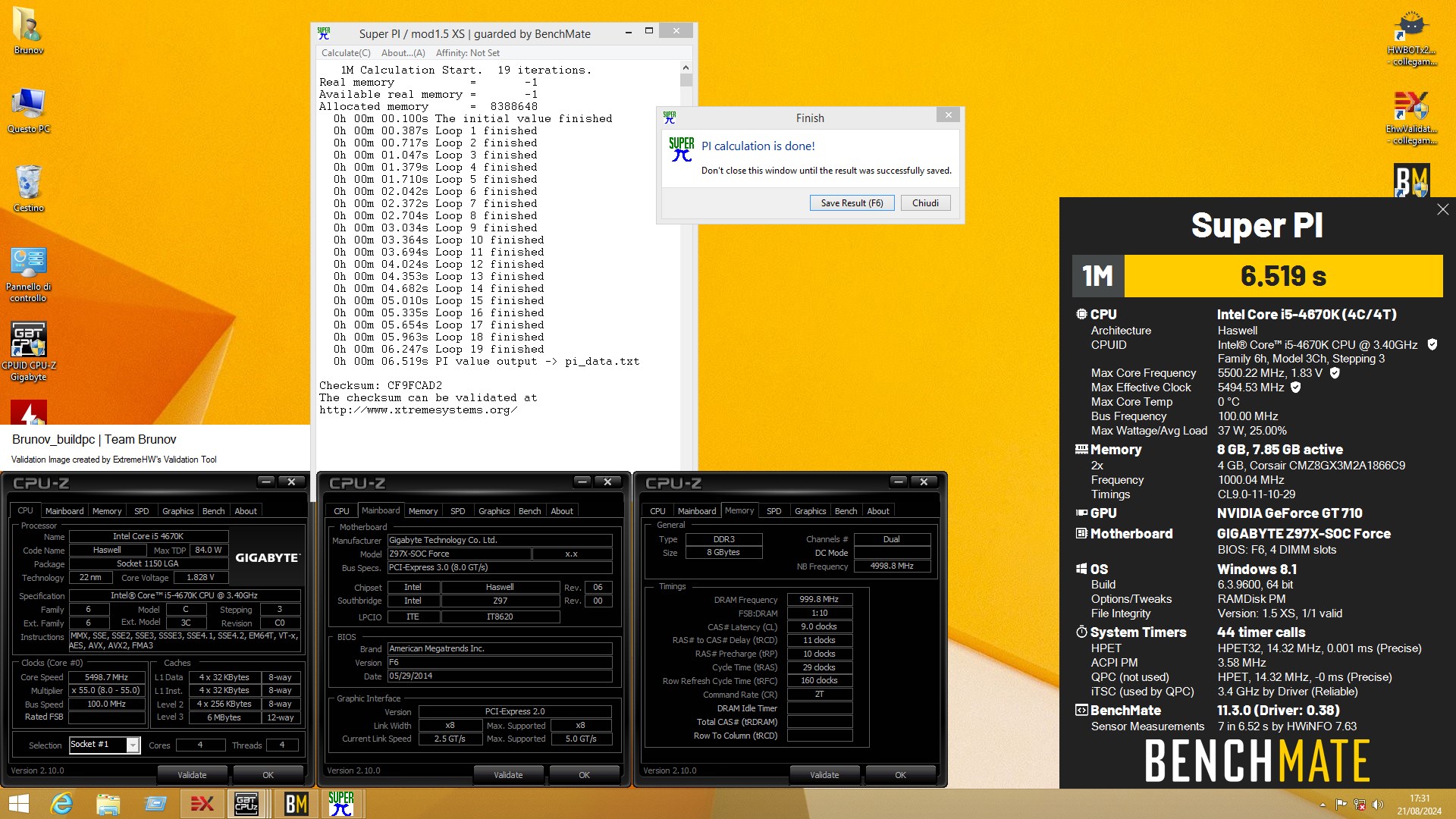Open the Calculate(C) menu in Super PI
The height and width of the screenshot is (819, 1456).
point(346,53)
